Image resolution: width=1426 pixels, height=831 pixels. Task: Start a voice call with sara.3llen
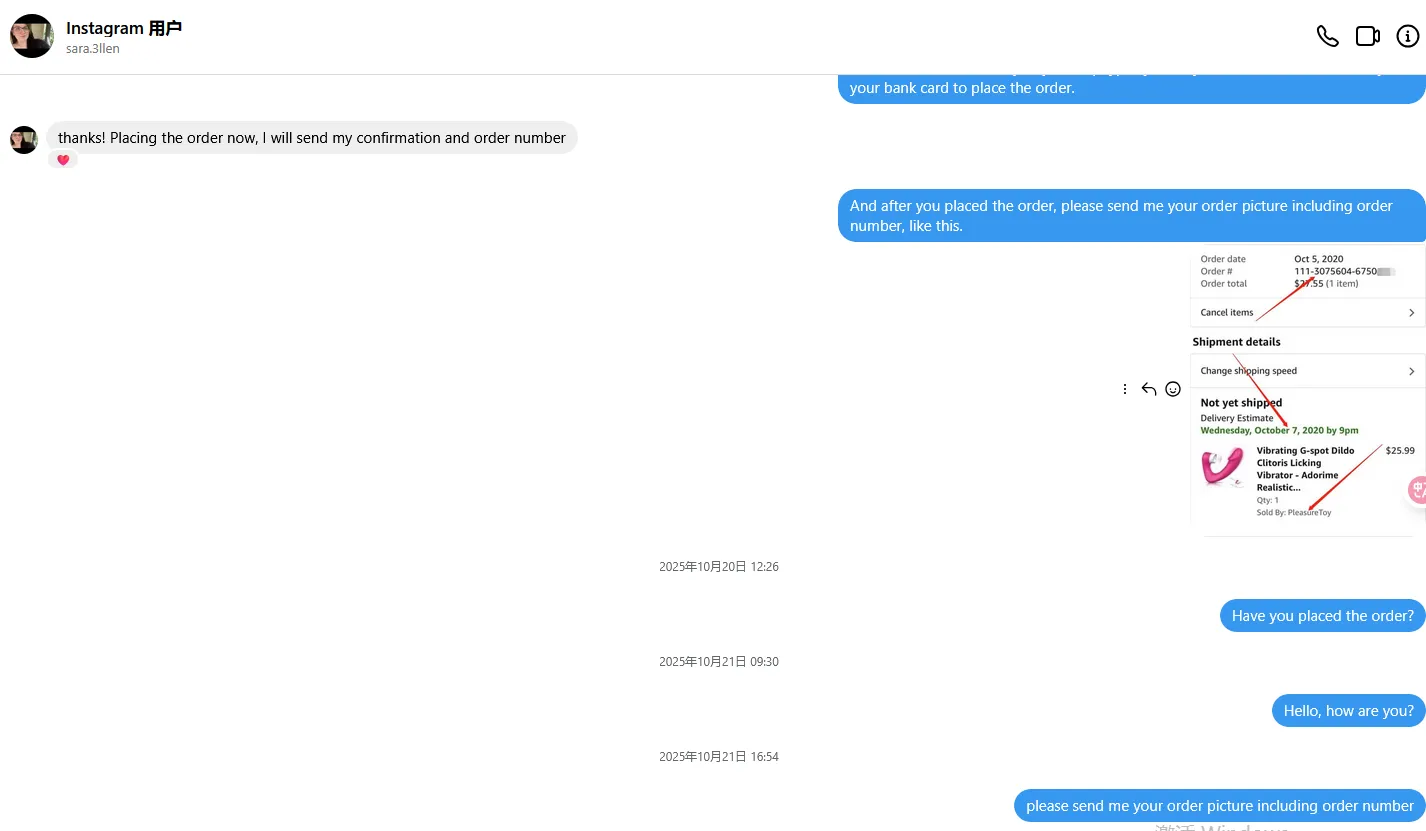1327,36
